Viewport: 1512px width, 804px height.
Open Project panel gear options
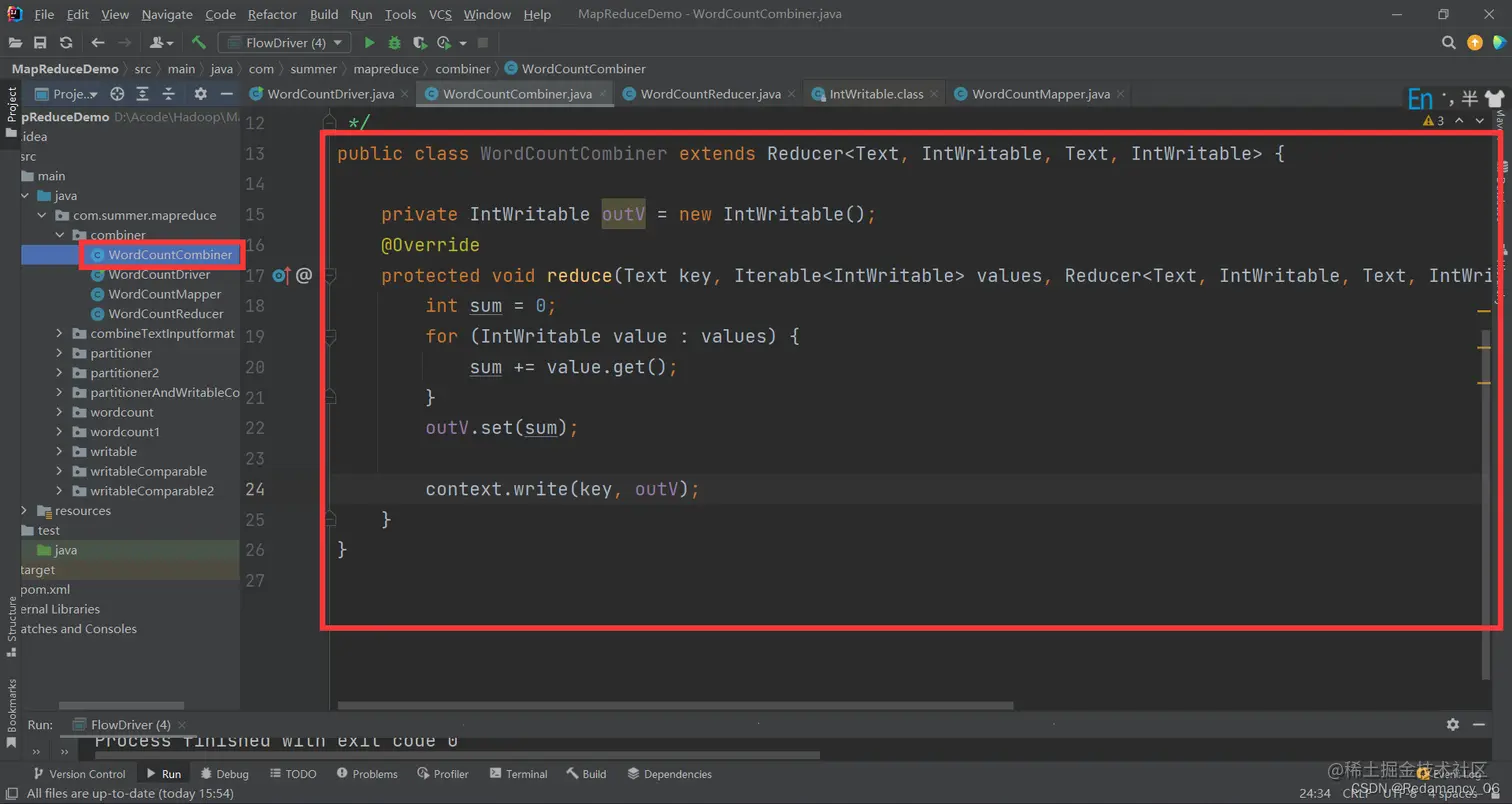(x=200, y=94)
